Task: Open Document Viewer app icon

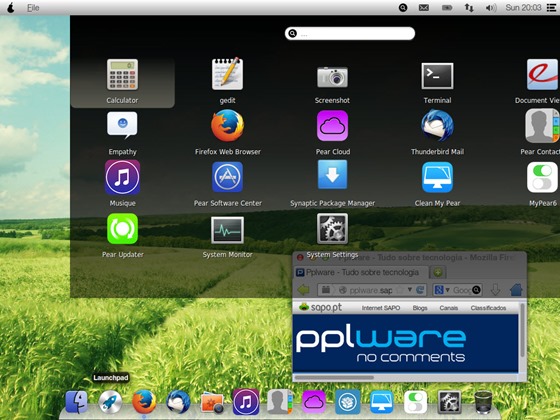Action: 542,74
